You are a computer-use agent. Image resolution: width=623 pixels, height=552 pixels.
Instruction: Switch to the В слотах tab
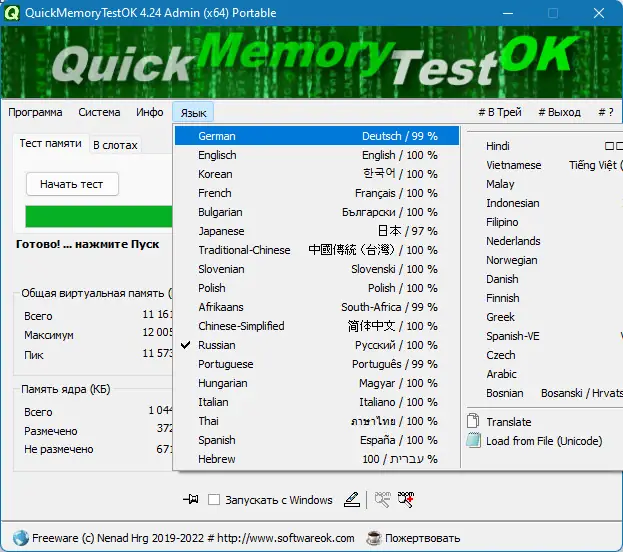pyautogui.click(x=115, y=145)
